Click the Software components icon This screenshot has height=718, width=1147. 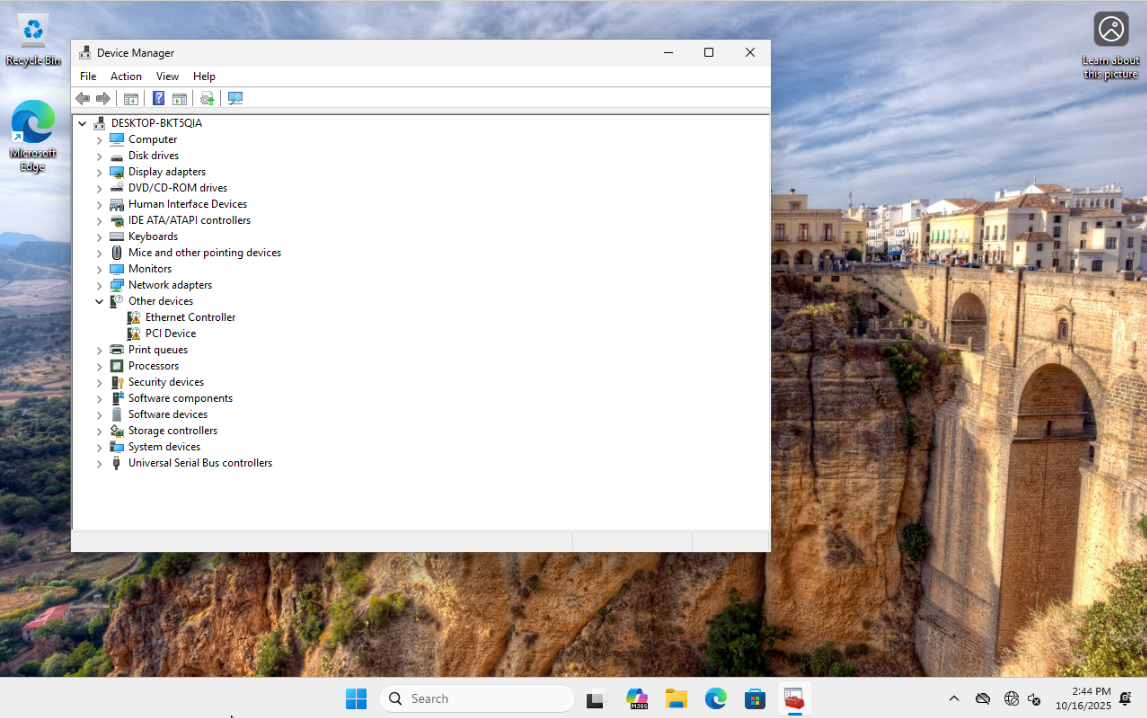(x=116, y=398)
